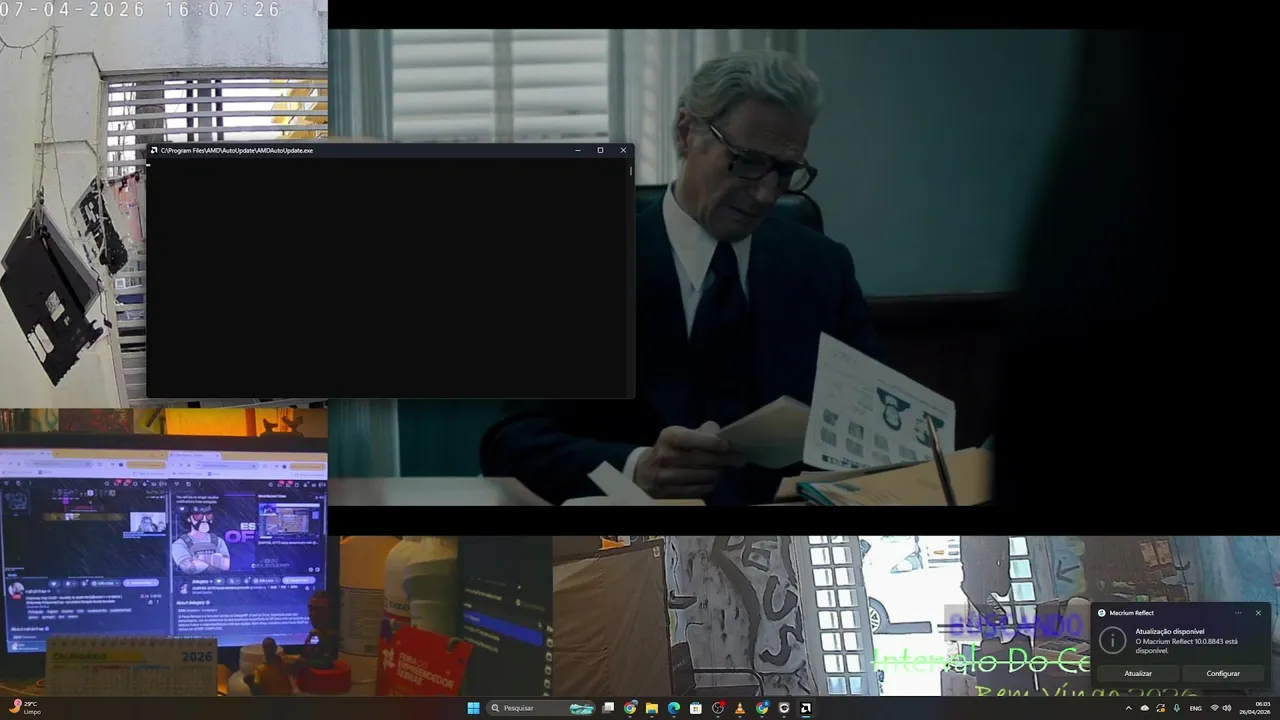Launch Microsoft Edge from the taskbar
The width and height of the screenshot is (1280, 720).
click(674, 708)
